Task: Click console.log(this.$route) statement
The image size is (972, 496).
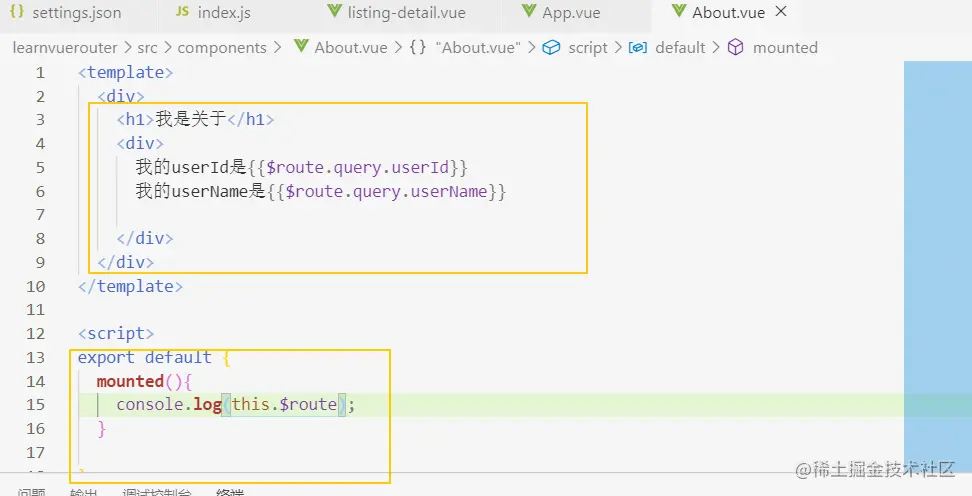Action: [x=236, y=405]
